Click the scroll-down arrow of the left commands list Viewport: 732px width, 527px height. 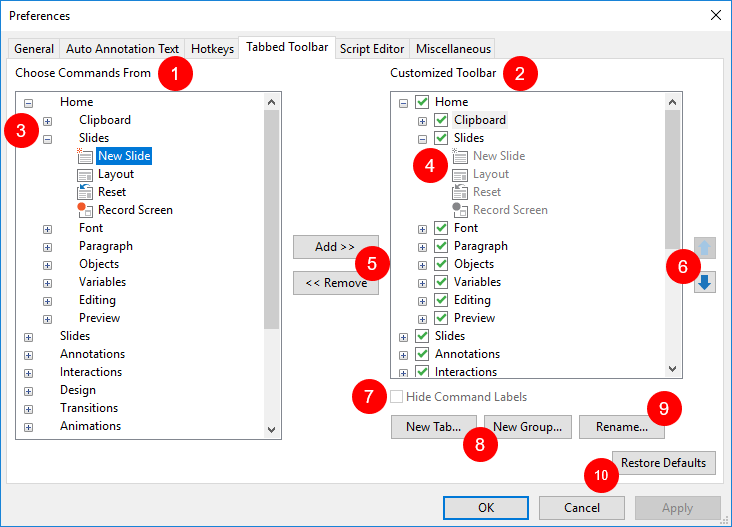point(271,429)
